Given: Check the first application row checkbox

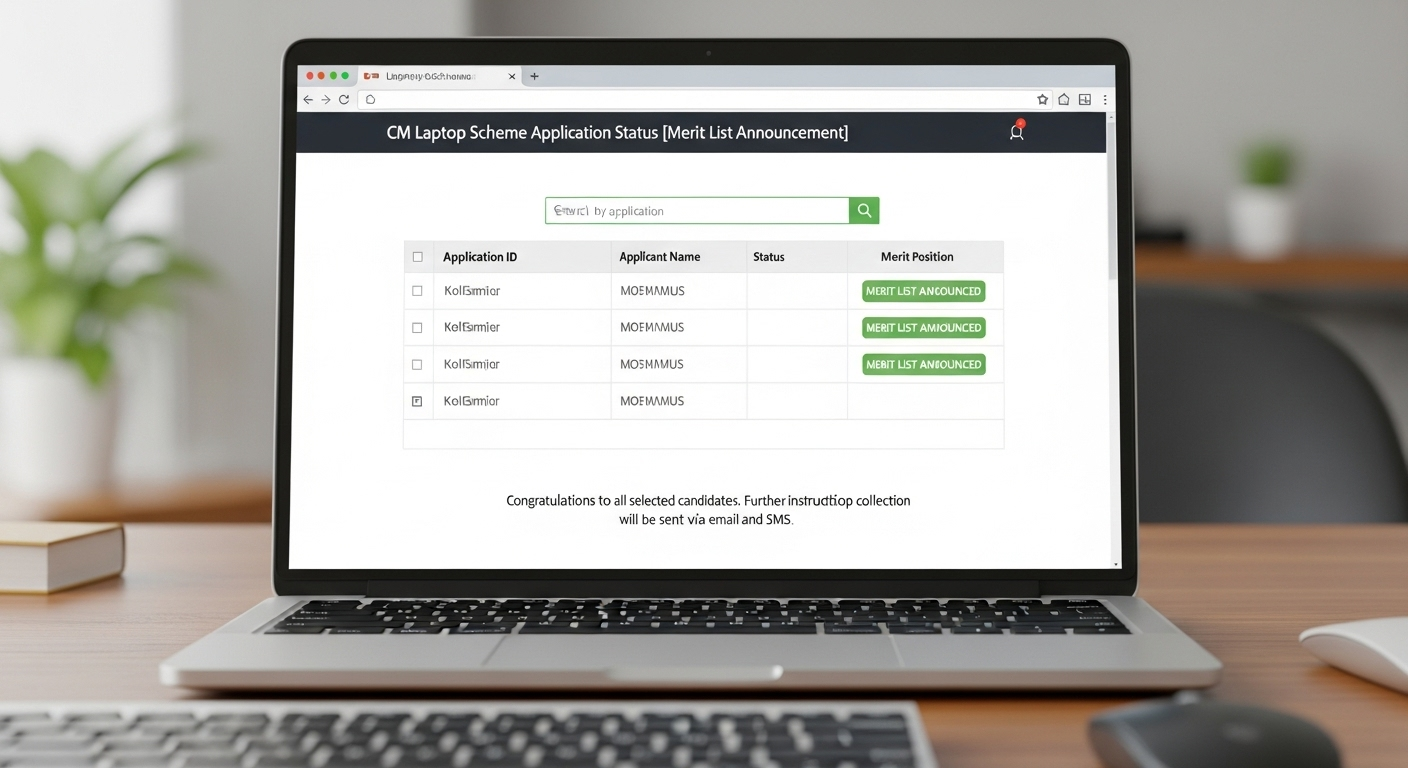Looking at the screenshot, I should coord(417,291).
